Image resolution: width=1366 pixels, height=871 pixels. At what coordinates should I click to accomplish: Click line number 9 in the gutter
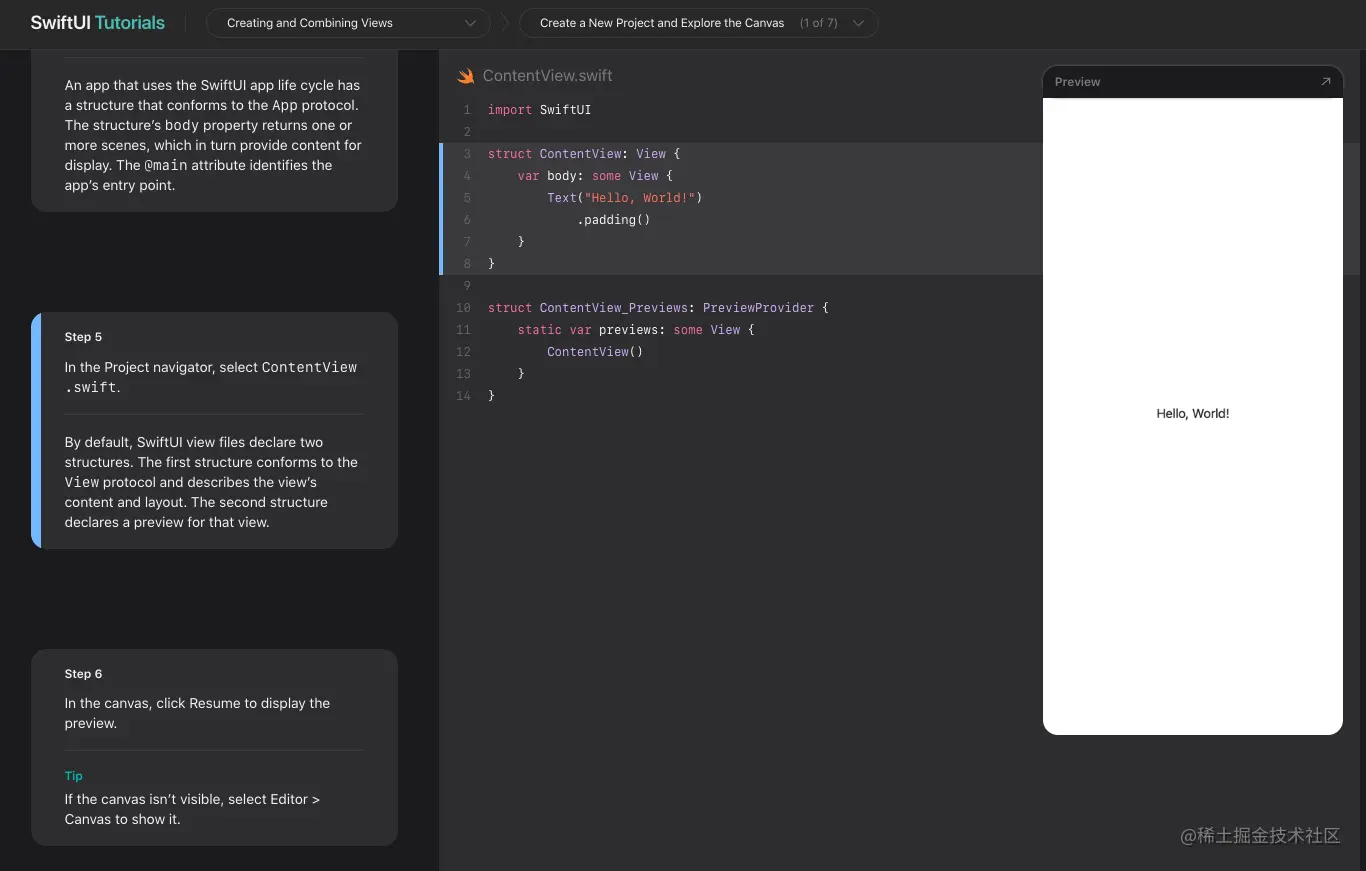click(466, 286)
